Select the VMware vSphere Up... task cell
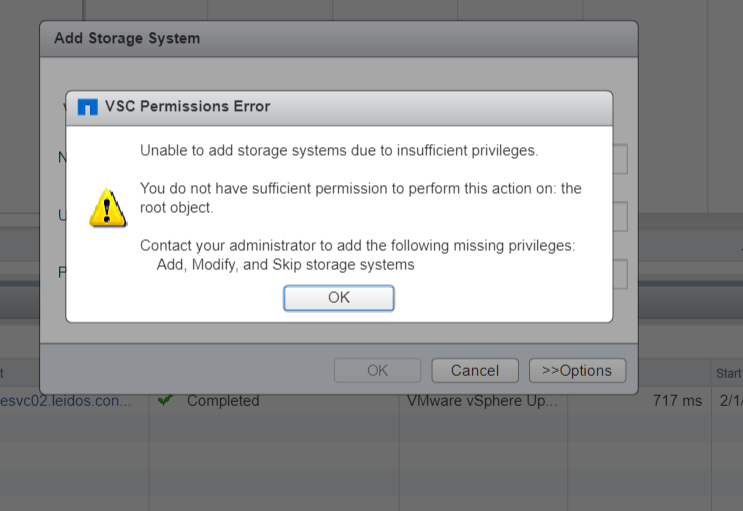The image size is (743, 511). (481, 401)
